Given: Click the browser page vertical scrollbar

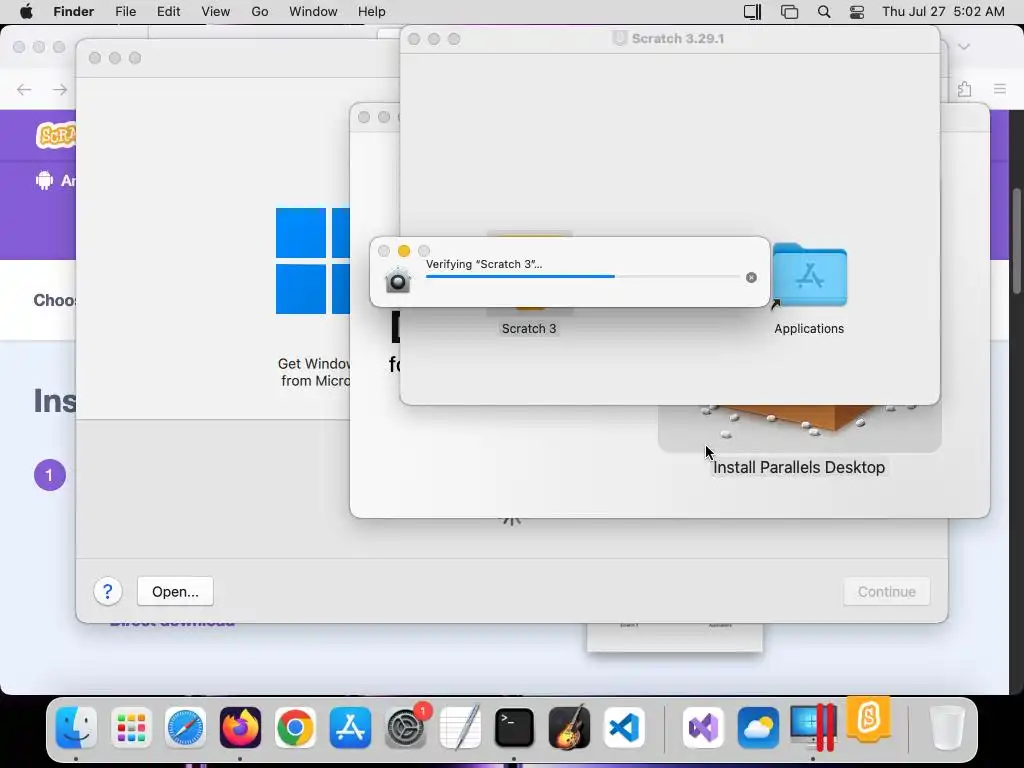Looking at the screenshot, I should (1016, 242).
